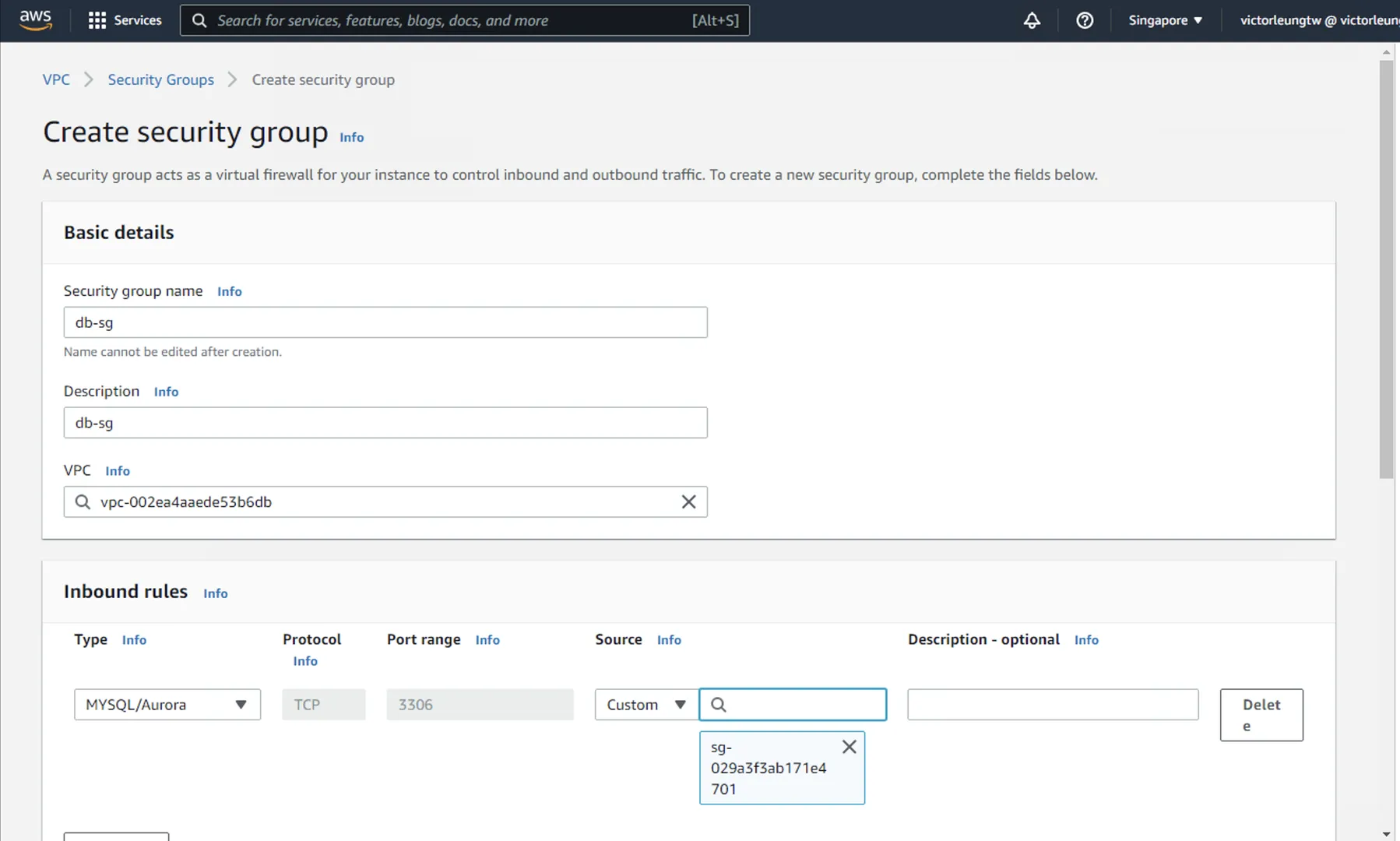
Task: Click the AWS logo home icon
Action: click(35, 20)
